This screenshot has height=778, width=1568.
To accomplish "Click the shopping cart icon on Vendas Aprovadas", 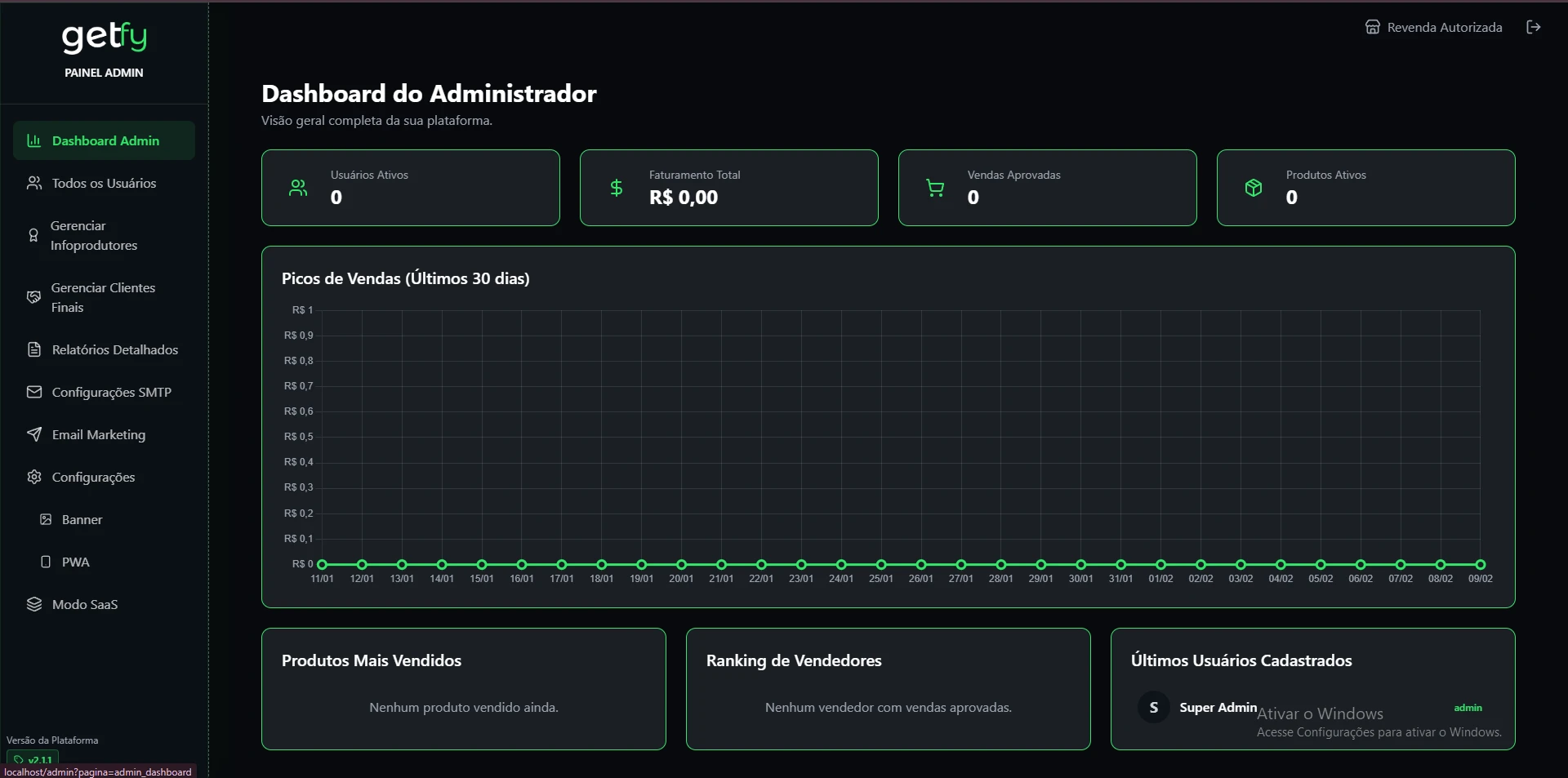I will (x=934, y=188).
